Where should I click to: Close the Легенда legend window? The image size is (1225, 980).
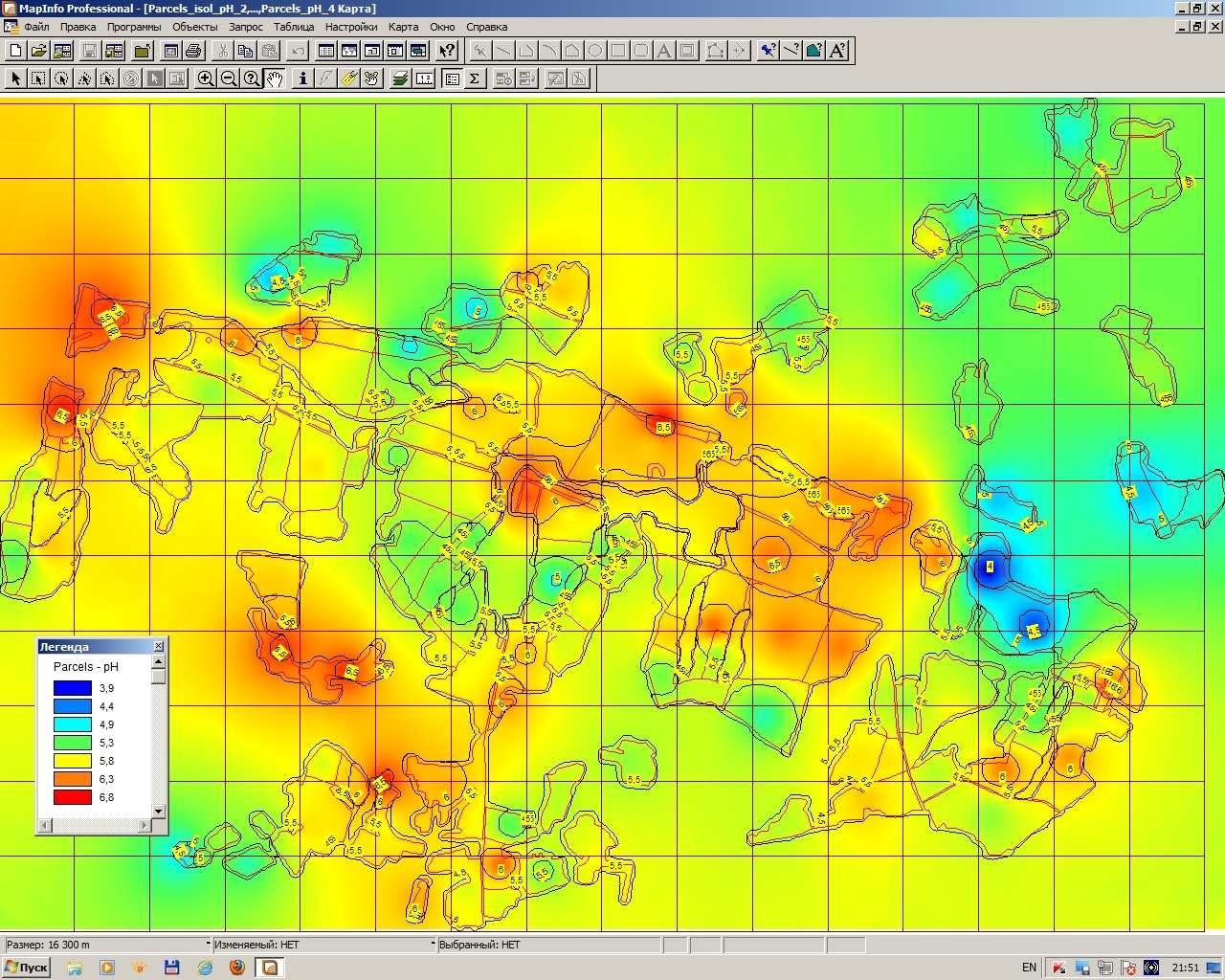159,647
